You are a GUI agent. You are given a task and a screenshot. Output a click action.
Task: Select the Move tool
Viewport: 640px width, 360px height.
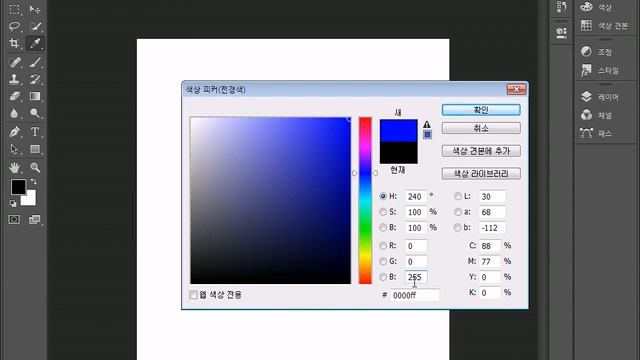tap(35, 9)
